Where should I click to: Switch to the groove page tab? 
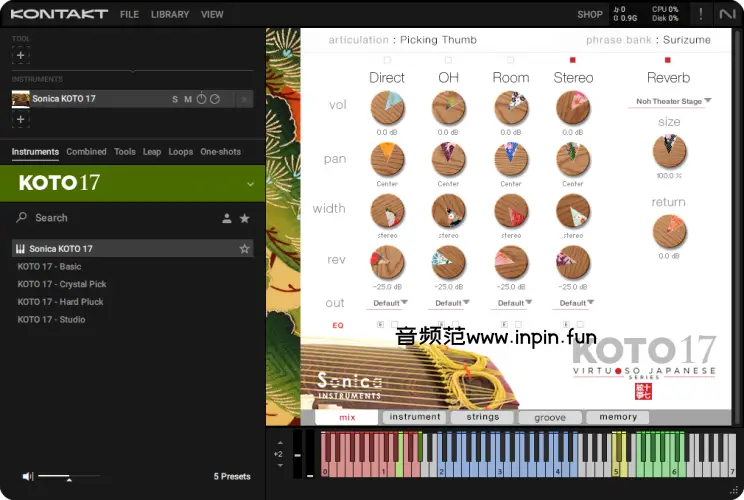pyautogui.click(x=550, y=417)
